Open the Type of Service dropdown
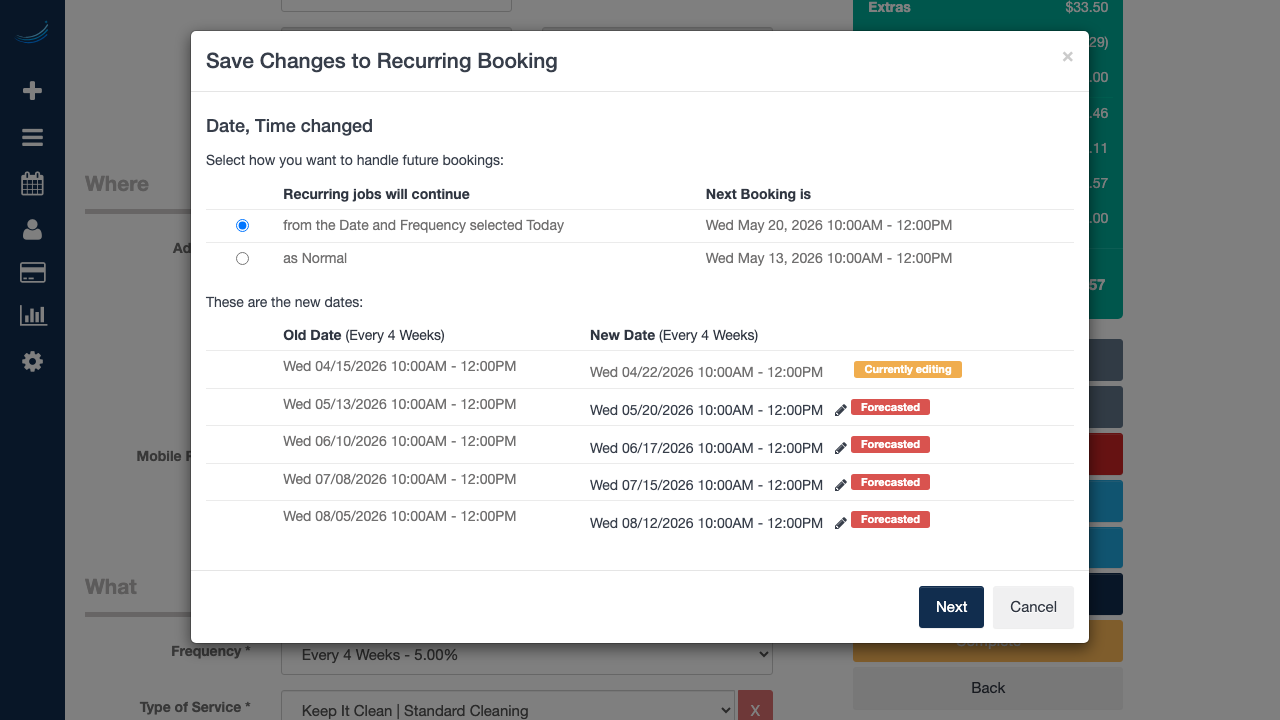 (x=507, y=710)
